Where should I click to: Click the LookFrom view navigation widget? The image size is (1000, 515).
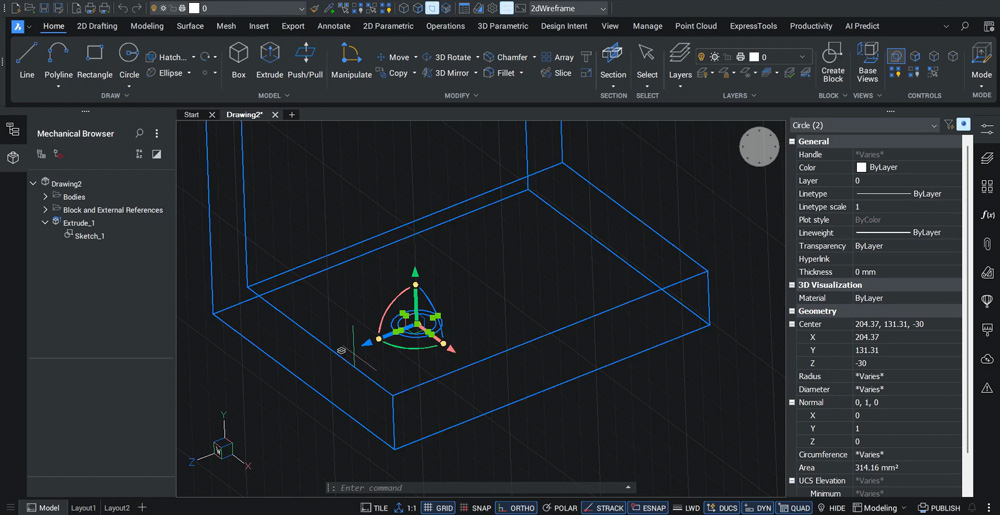click(x=759, y=147)
